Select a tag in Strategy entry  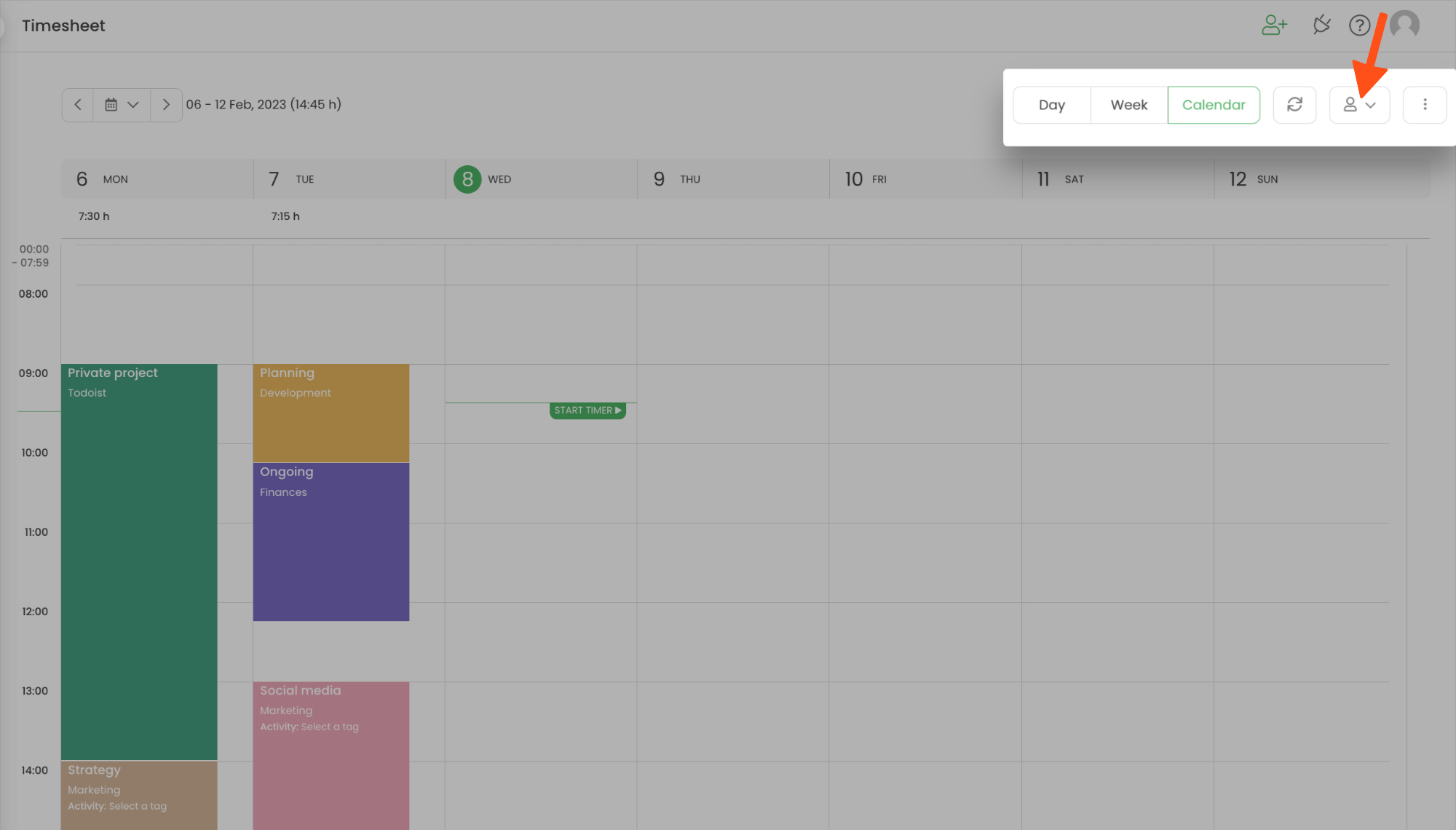pos(137,806)
